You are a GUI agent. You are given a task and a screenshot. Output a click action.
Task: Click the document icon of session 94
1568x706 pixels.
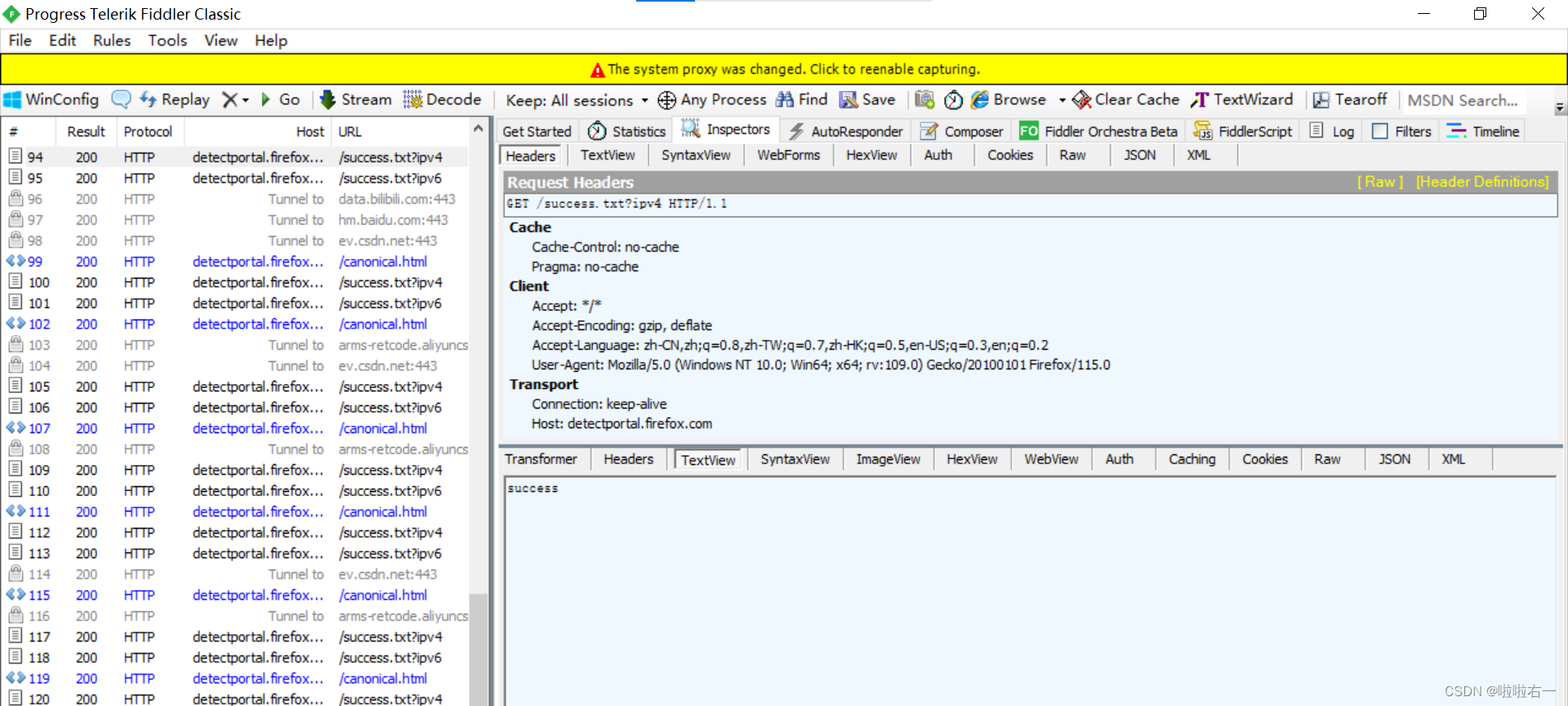coord(15,156)
